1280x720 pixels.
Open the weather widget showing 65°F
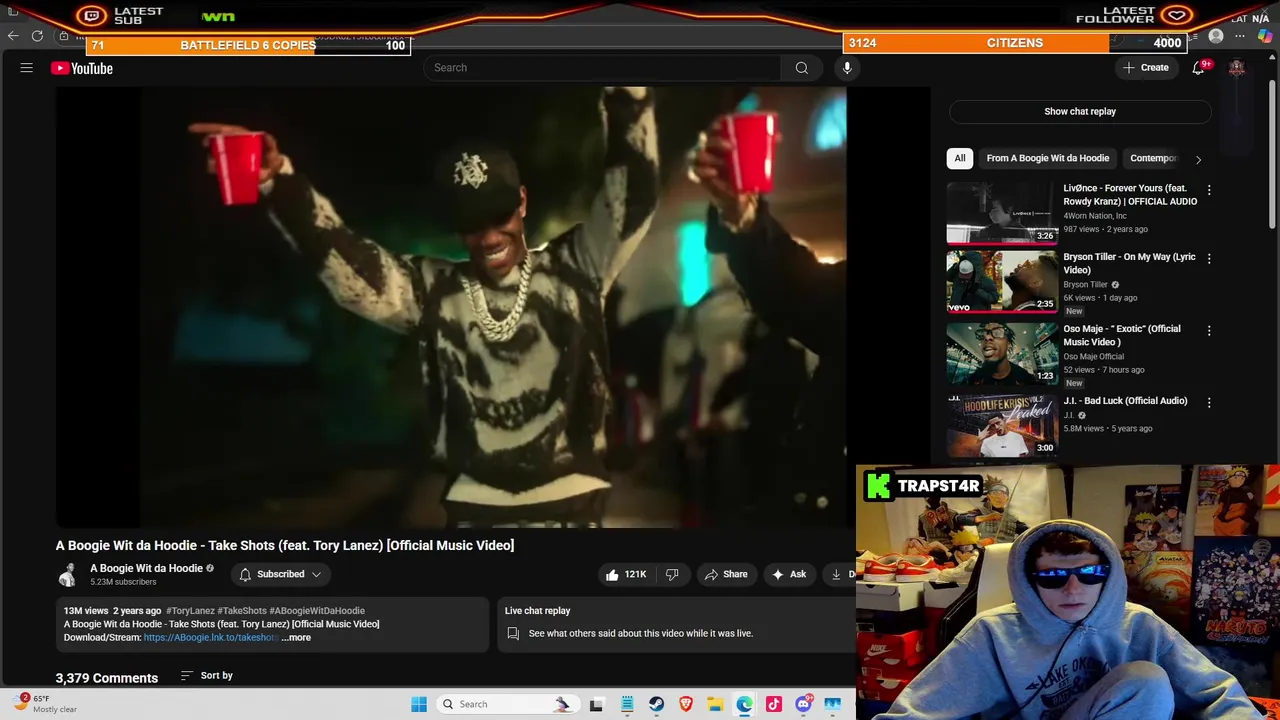tap(46, 703)
